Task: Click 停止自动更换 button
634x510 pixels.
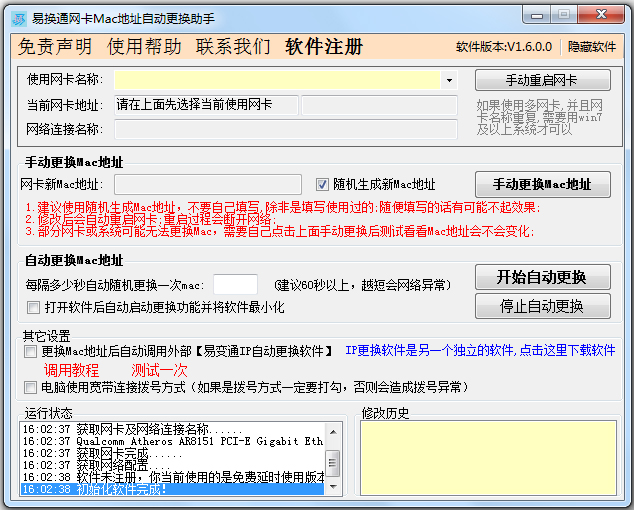Action: click(543, 306)
